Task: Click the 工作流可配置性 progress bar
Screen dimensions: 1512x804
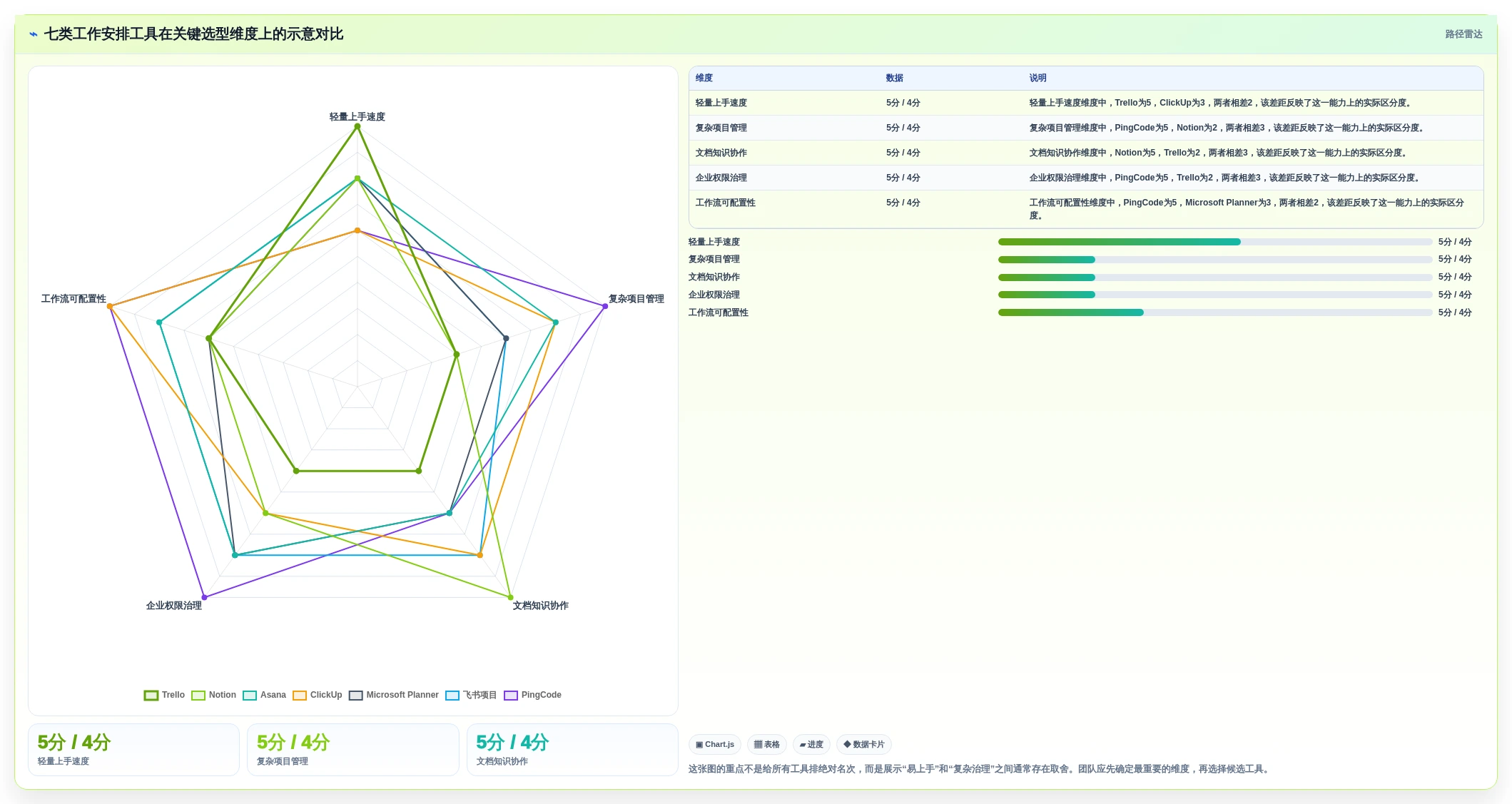Action: (1215, 313)
